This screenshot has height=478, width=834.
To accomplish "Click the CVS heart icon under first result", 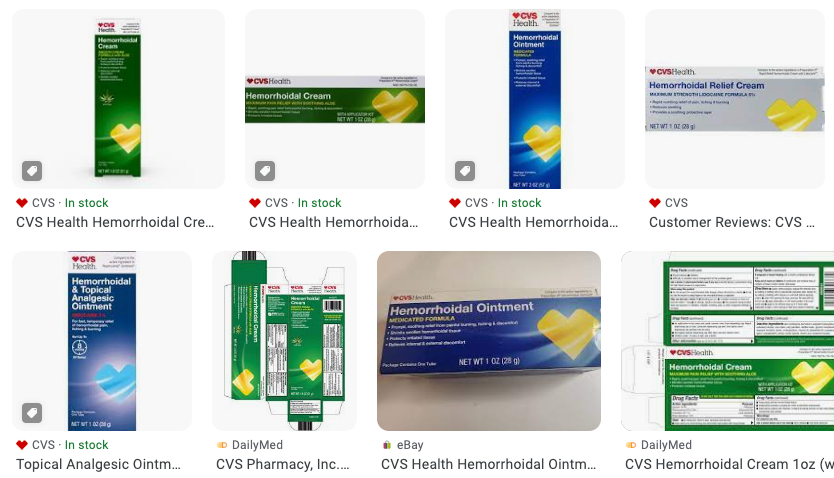I will coord(22,203).
